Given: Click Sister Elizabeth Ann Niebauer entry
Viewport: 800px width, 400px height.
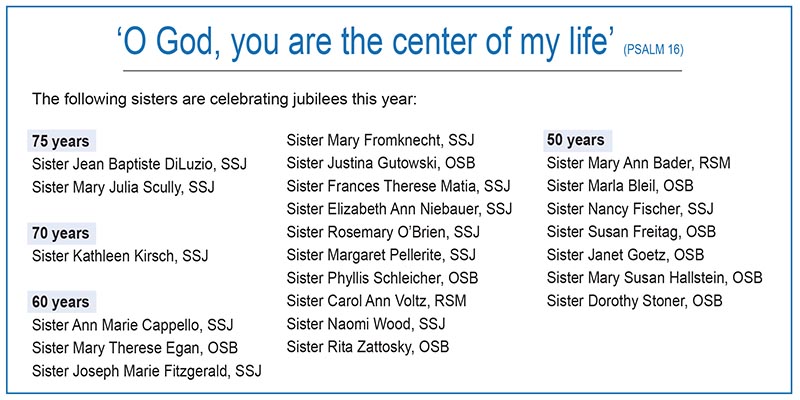Looking at the screenshot, I should click(x=399, y=209).
